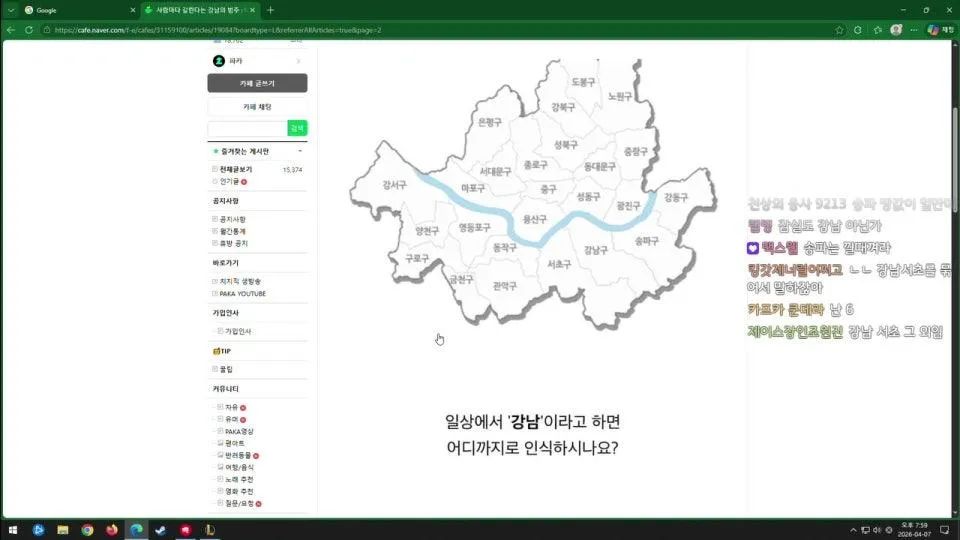Click the 노원구 label on the map
This screenshot has height=540, width=960.
[x=620, y=96]
